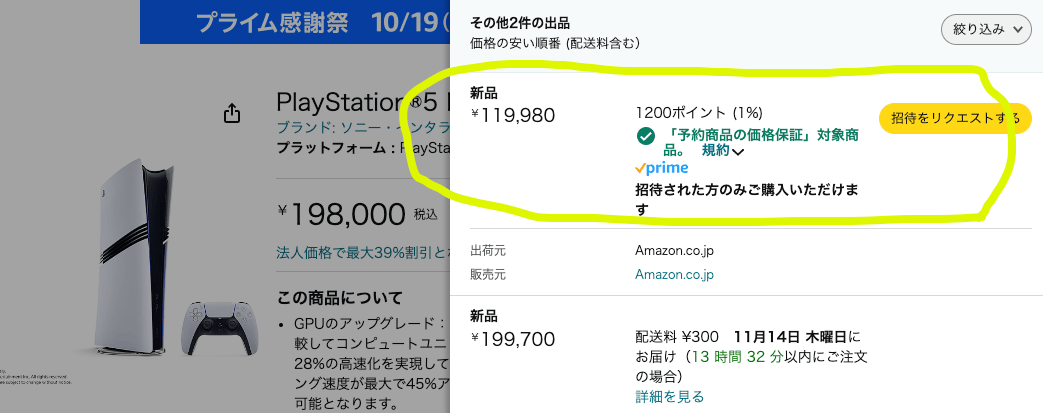1043x413 pixels.
Task: Click the ¥199,700 second offer price
Action: pyautogui.click(x=513, y=339)
